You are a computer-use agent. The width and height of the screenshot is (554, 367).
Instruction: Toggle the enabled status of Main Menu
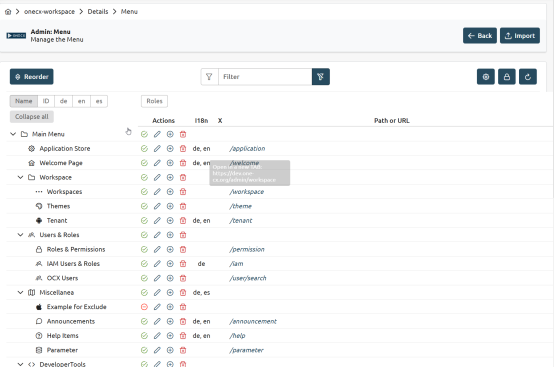click(144, 134)
